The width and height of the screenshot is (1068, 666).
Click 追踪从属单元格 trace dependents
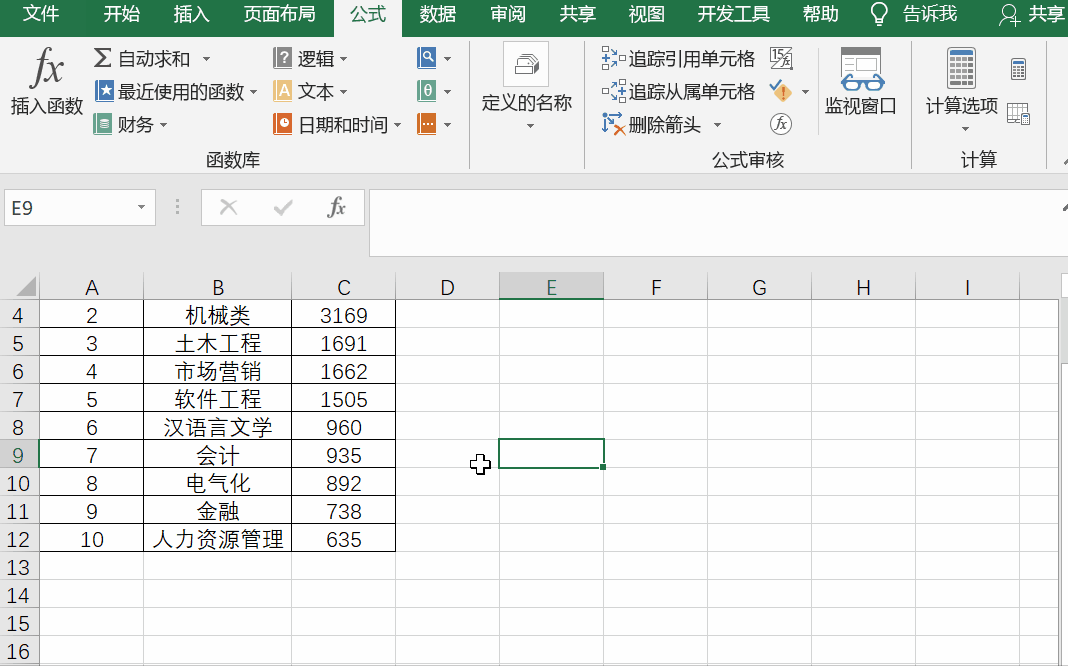(x=678, y=91)
